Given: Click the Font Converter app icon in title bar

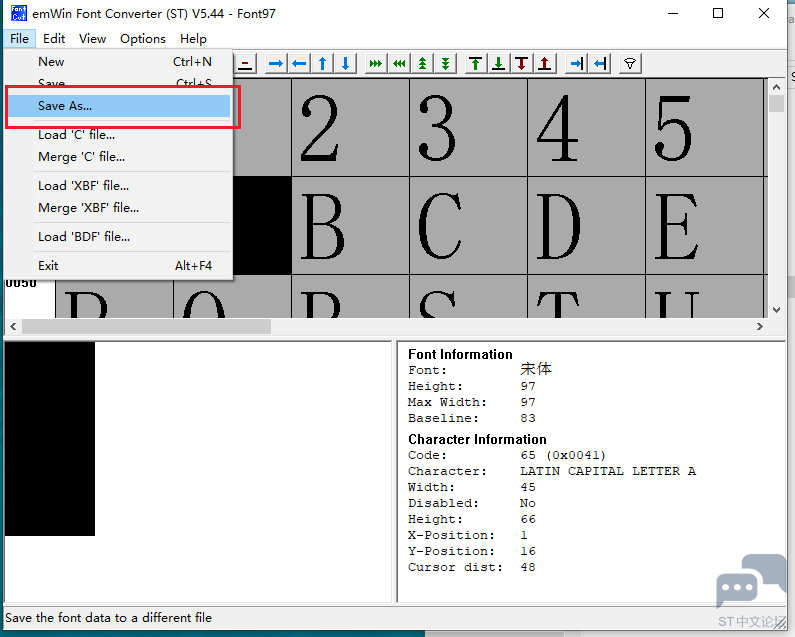Looking at the screenshot, I should [x=19, y=13].
